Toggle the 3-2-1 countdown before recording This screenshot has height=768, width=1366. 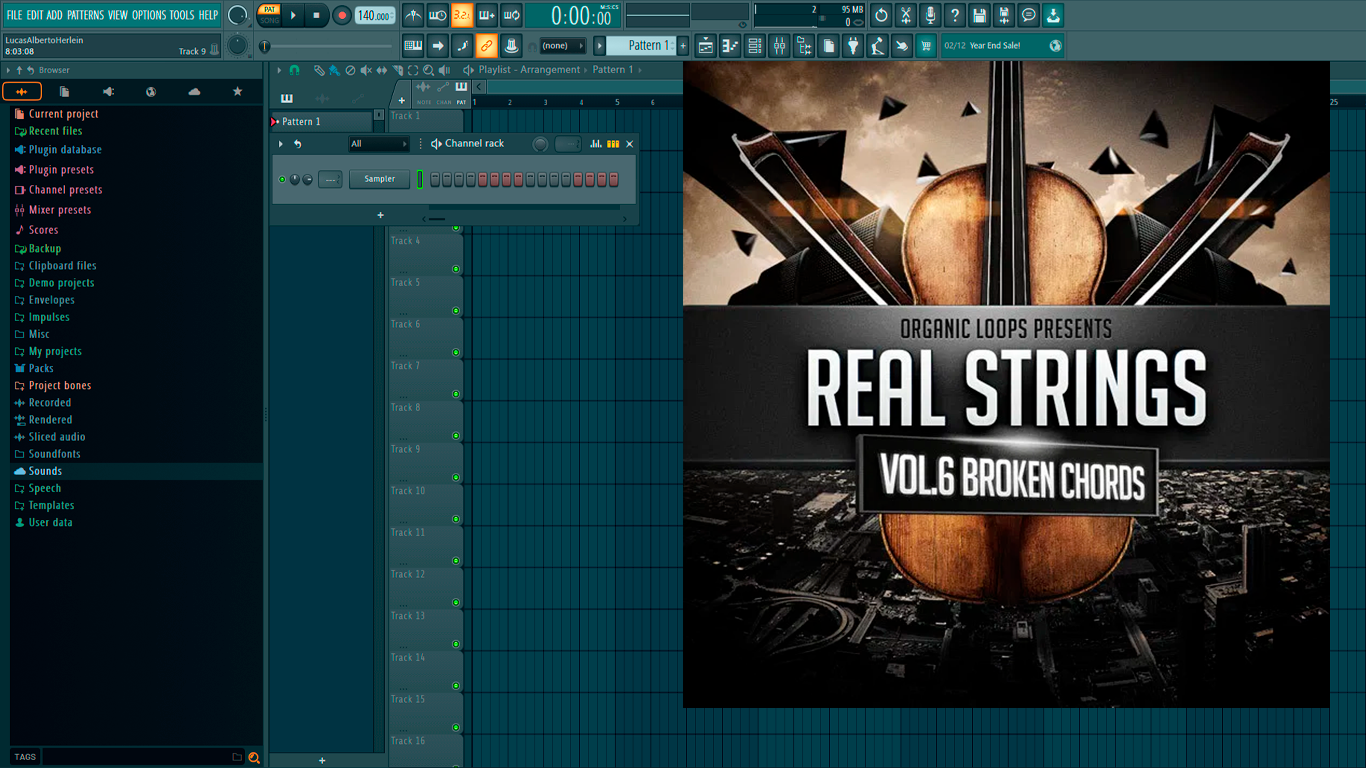[462, 15]
